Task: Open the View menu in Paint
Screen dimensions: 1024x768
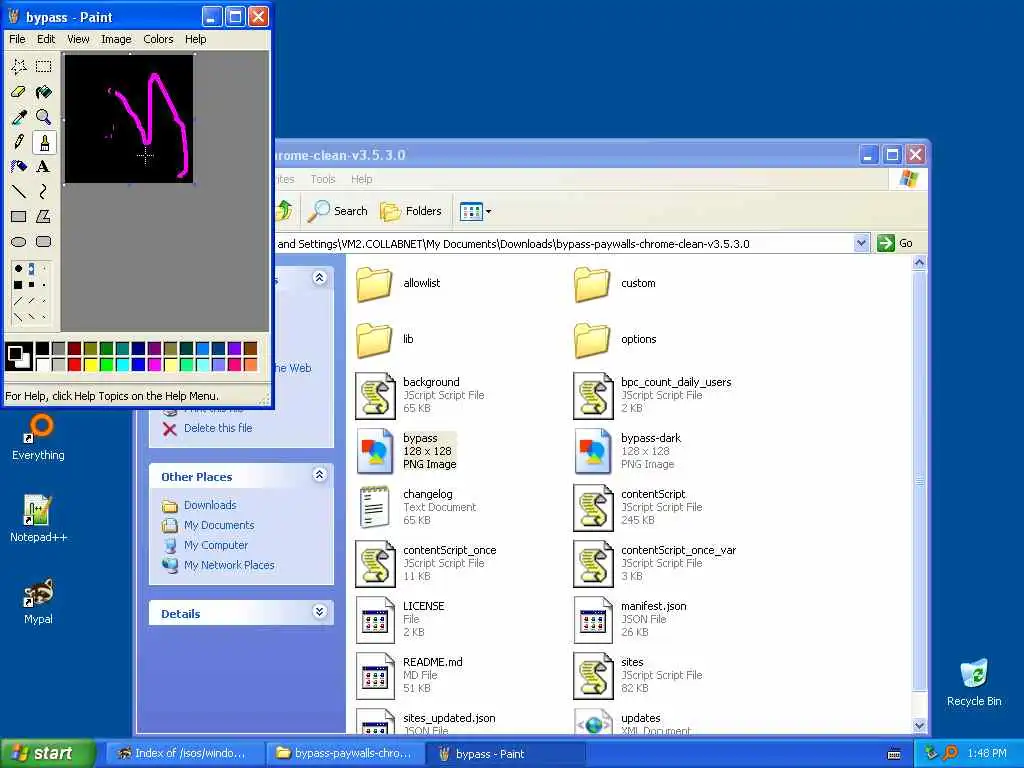Action: click(x=78, y=39)
